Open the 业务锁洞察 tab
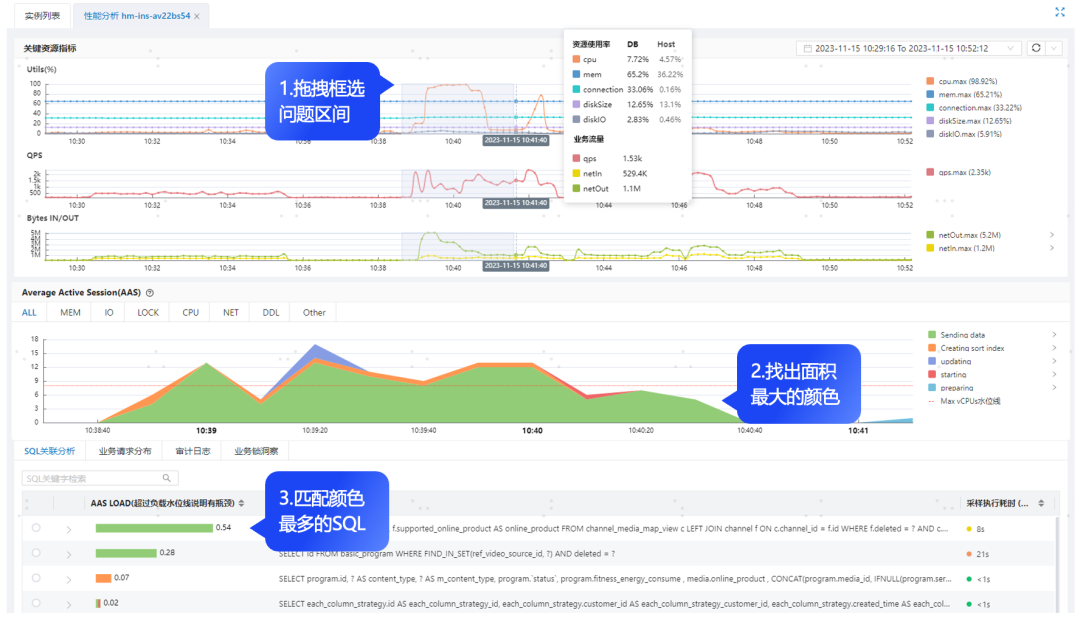 (x=256, y=451)
